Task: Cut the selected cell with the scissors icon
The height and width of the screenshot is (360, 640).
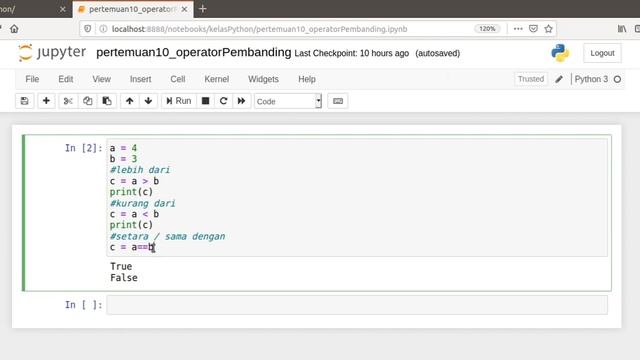Action: [68, 101]
